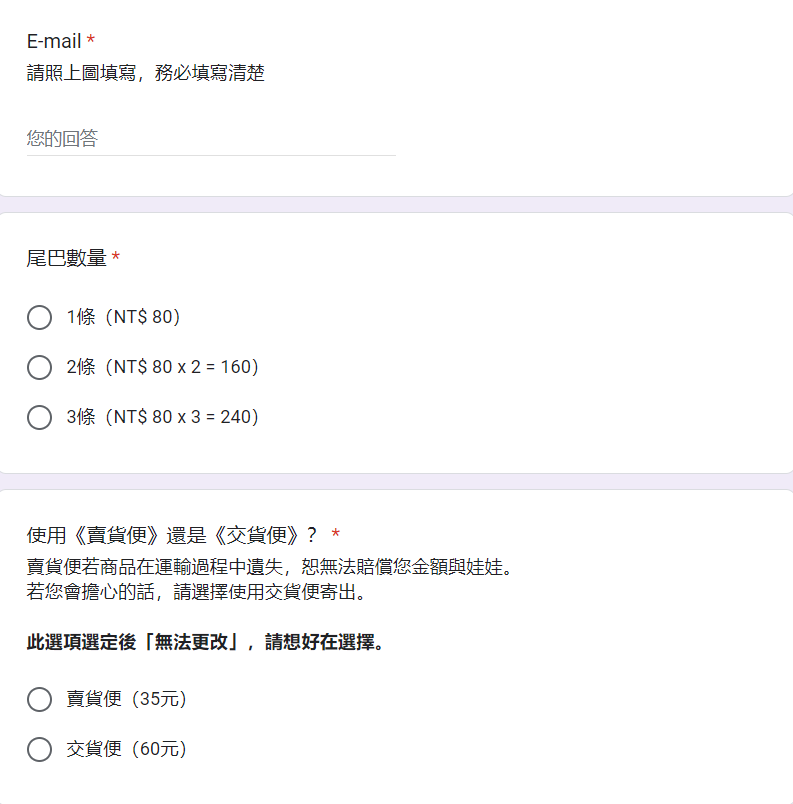Pick the 3條 radio circle for NT$ 240
Screen dimensions: 793x804
(x=39, y=417)
